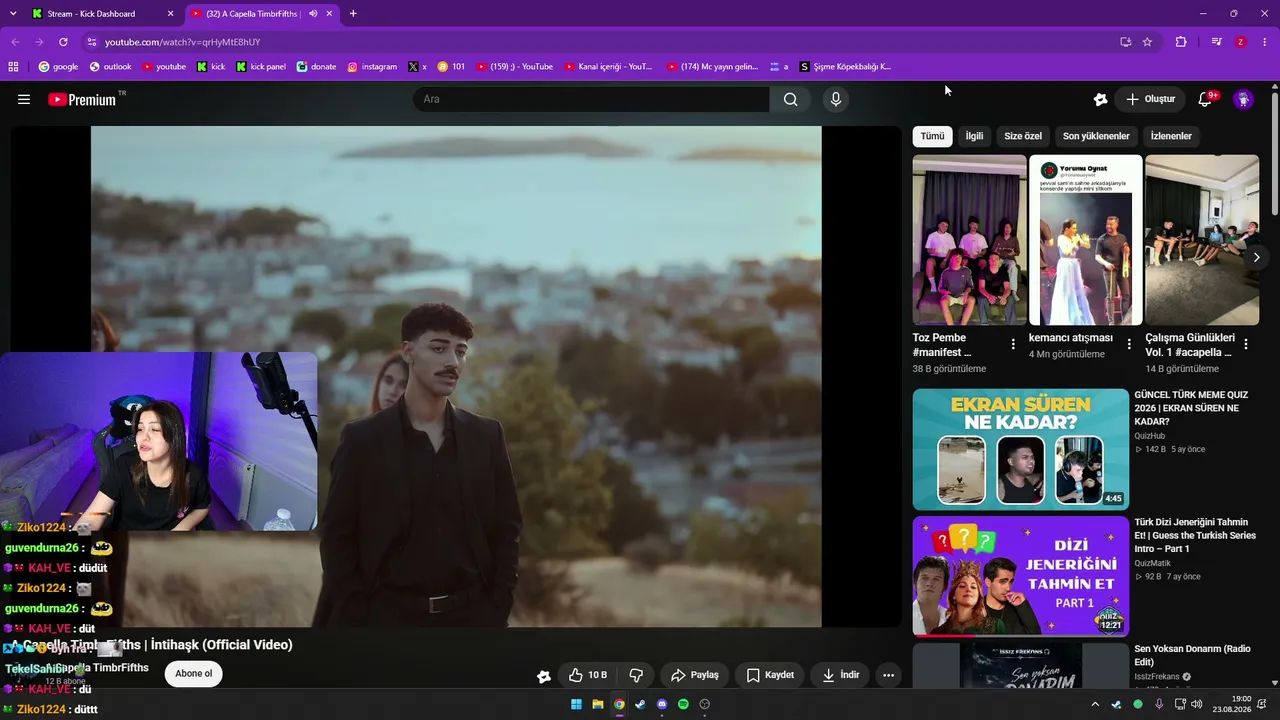This screenshot has width=1280, height=720.
Task: Start voice search with the microphone
Action: click(x=836, y=99)
